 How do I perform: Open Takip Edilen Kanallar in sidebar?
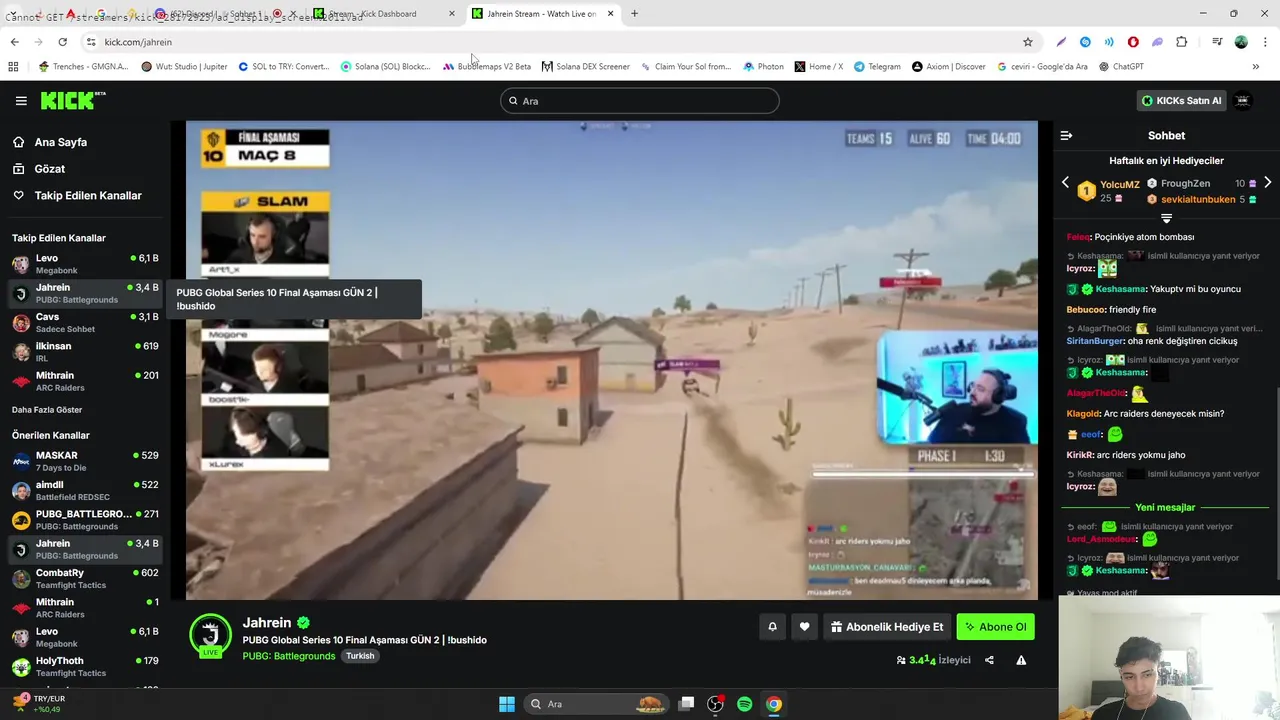[88, 196]
